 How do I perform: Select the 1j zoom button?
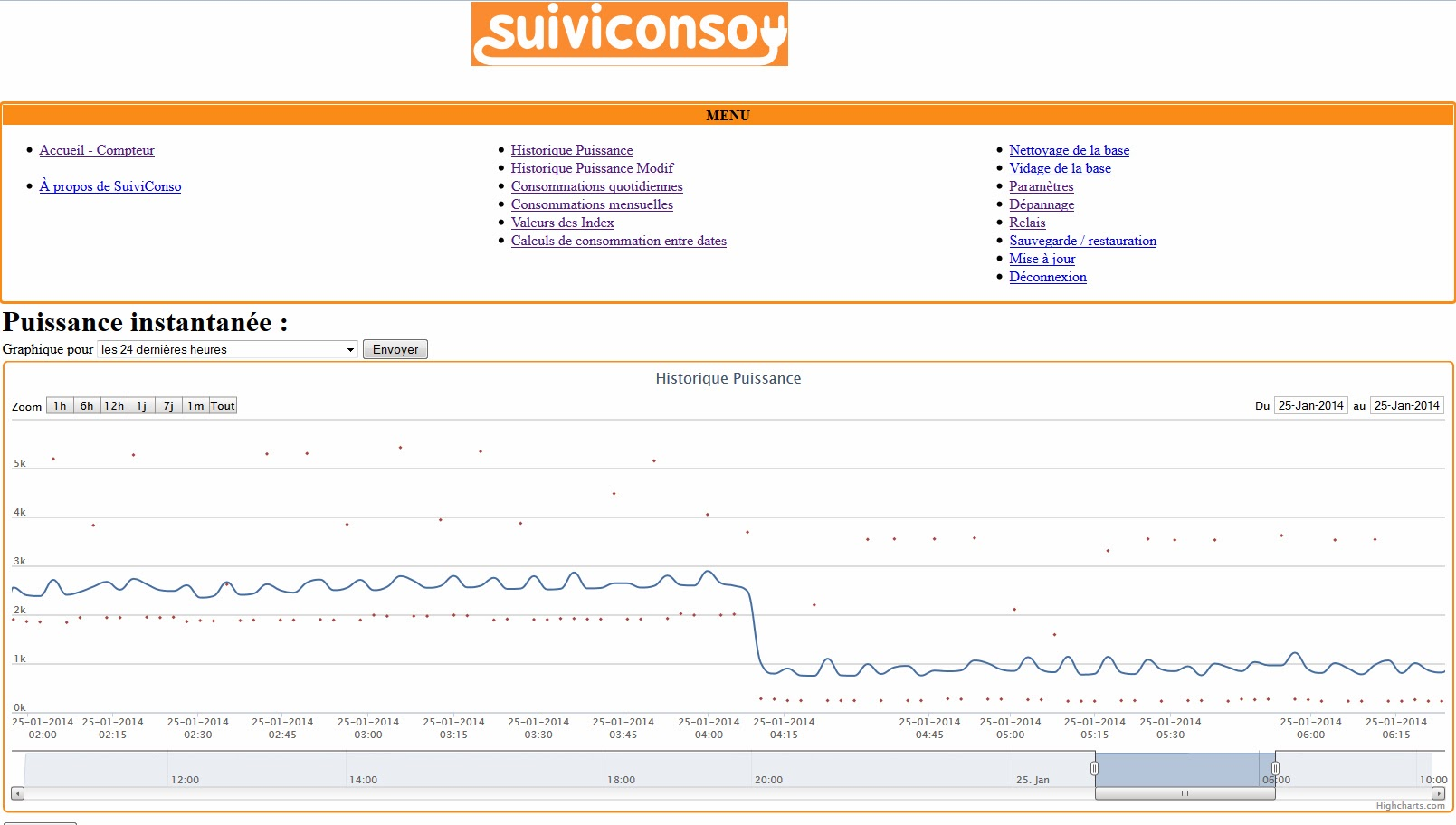[x=141, y=406]
